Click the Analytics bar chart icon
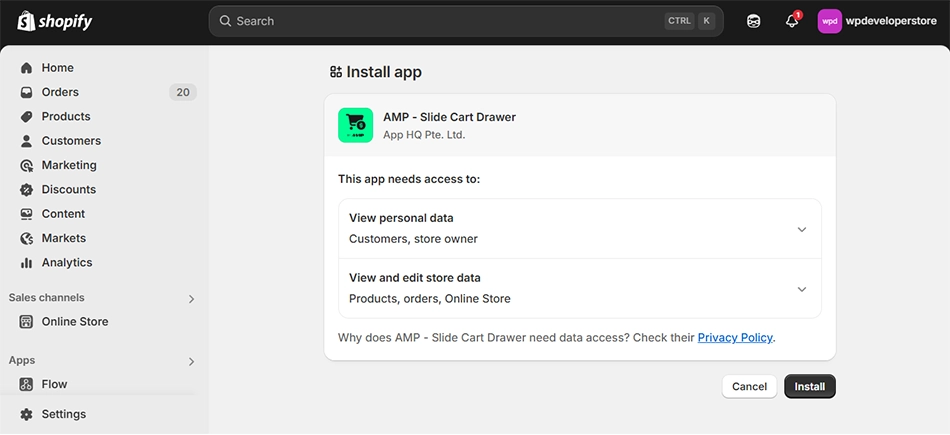This screenshot has width=950, height=435. [x=26, y=262]
